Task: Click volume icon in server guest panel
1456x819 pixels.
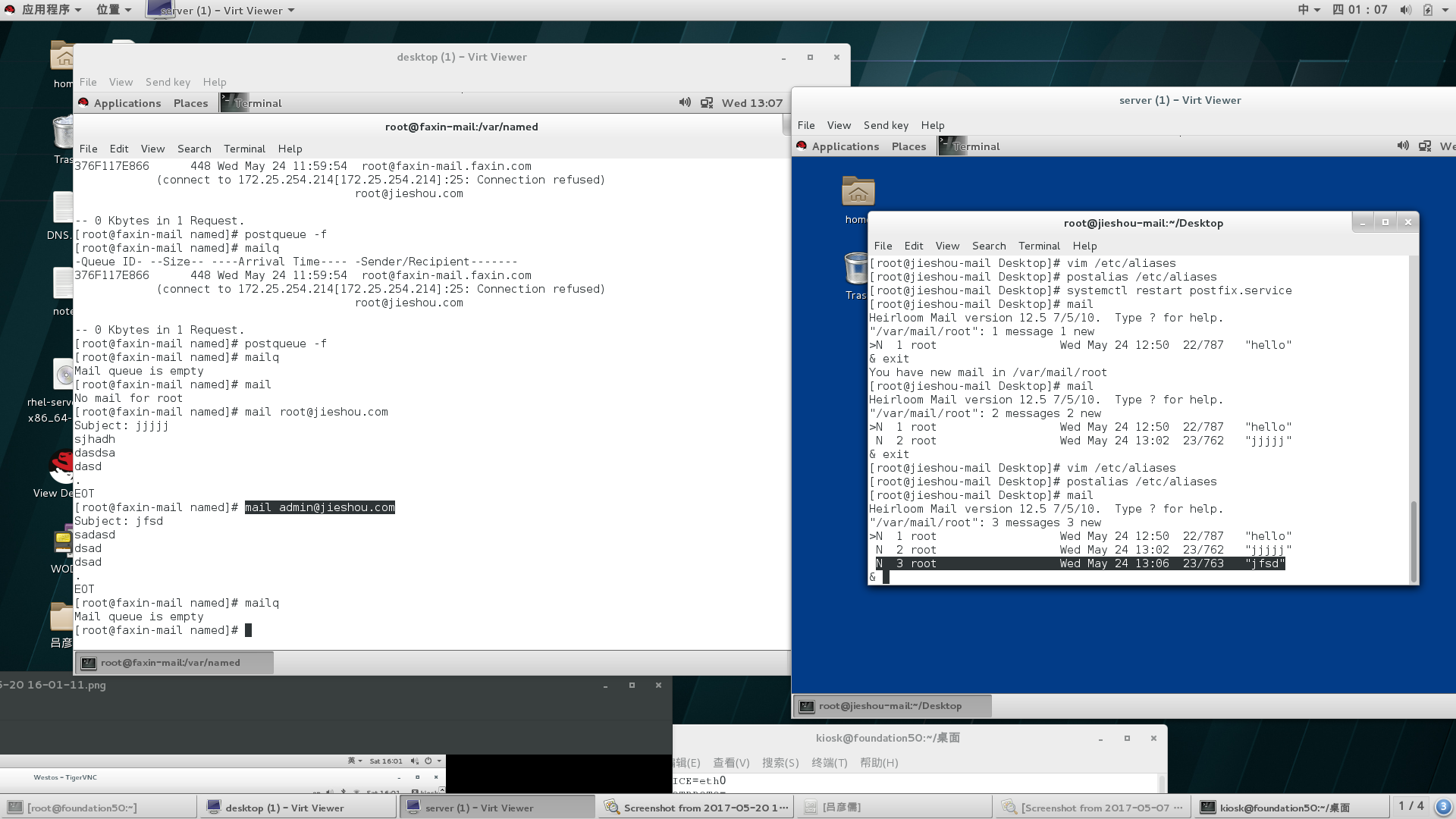Action: click(x=1403, y=146)
